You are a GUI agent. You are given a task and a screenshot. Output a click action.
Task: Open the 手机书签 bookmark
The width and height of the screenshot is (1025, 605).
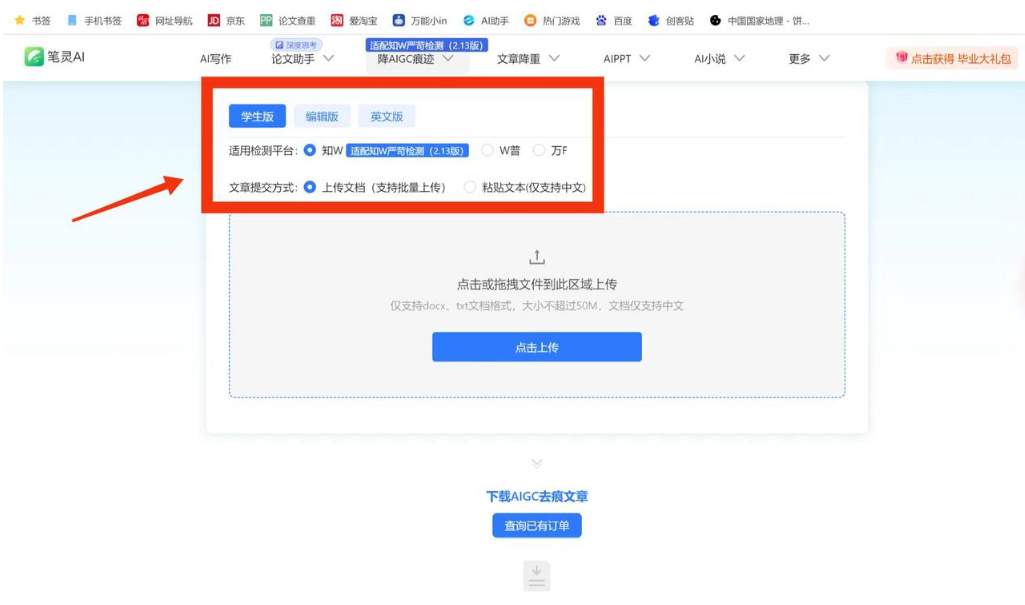click(94, 20)
